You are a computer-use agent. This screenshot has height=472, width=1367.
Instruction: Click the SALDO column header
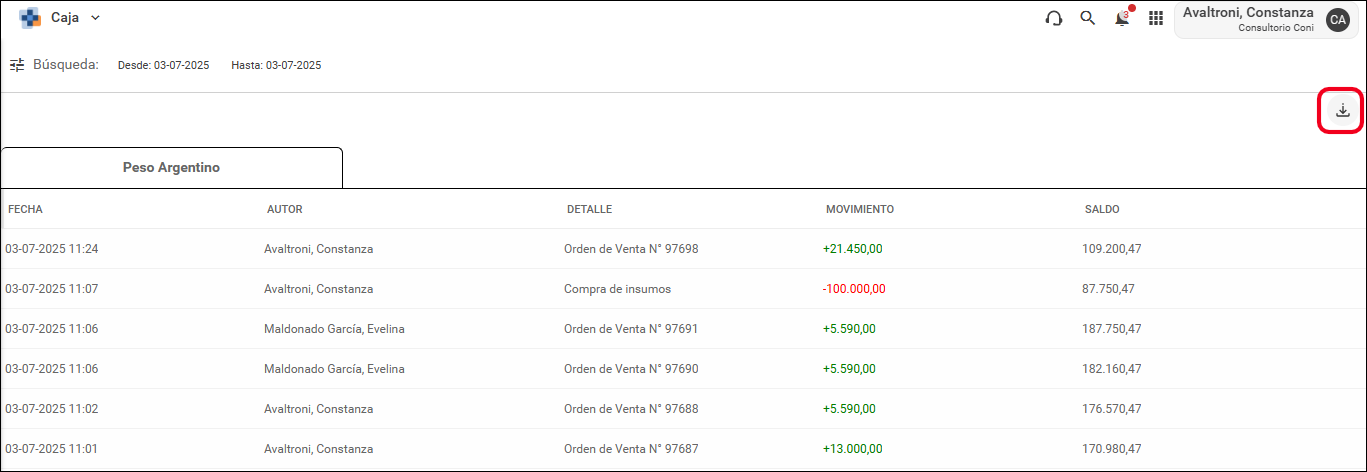point(1102,209)
